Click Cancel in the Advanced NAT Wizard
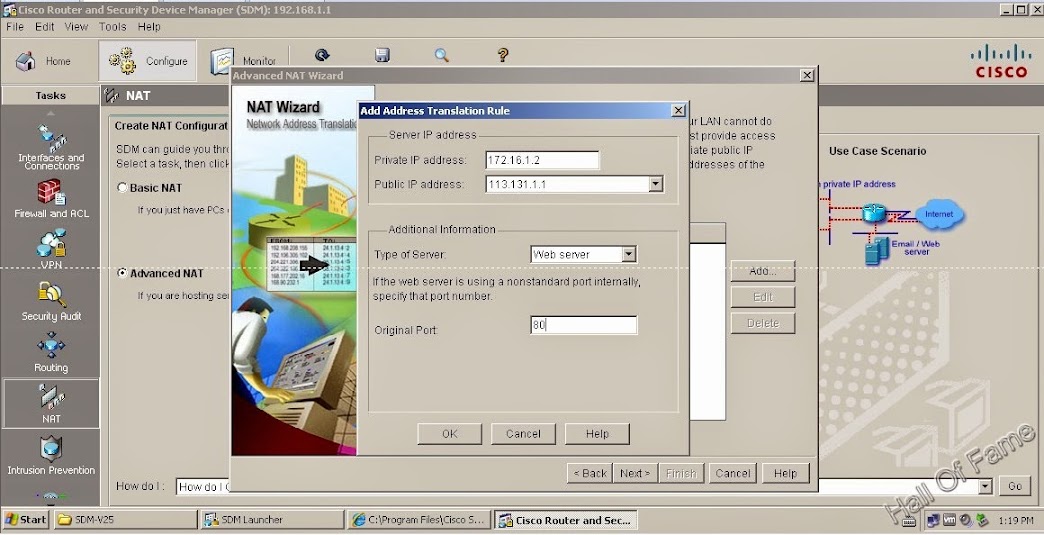1044x535 pixels. 732,473
